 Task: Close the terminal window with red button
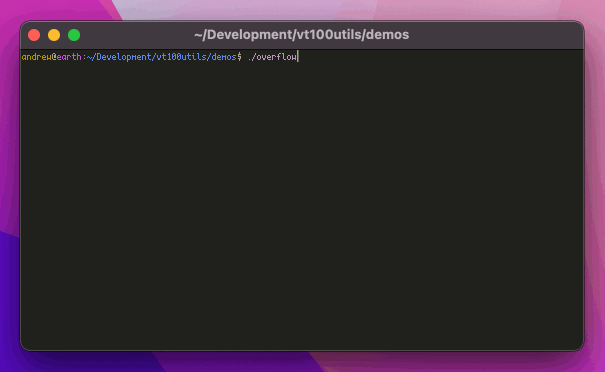(x=34, y=35)
